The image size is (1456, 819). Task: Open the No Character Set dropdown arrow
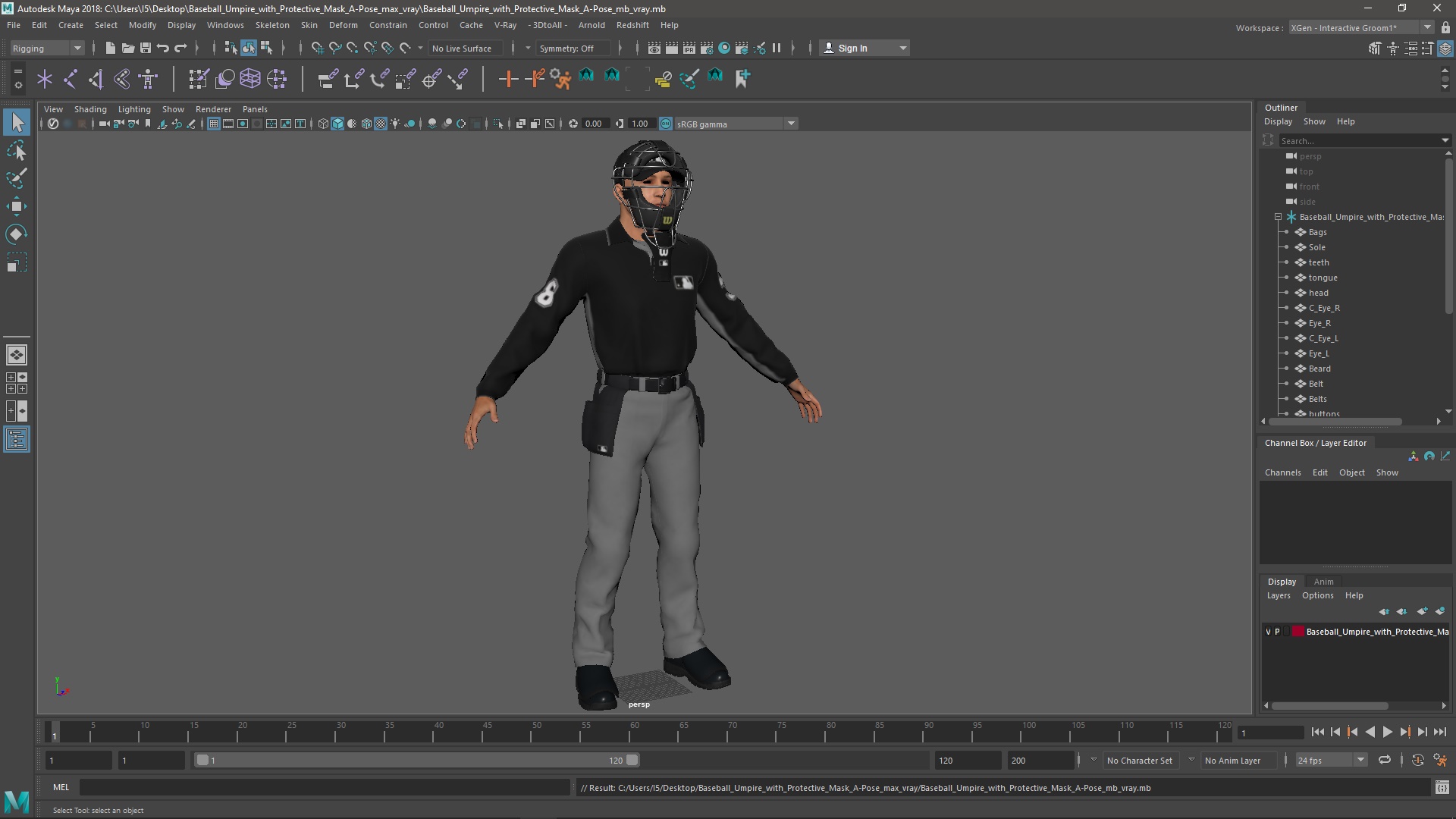coord(1094,760)
